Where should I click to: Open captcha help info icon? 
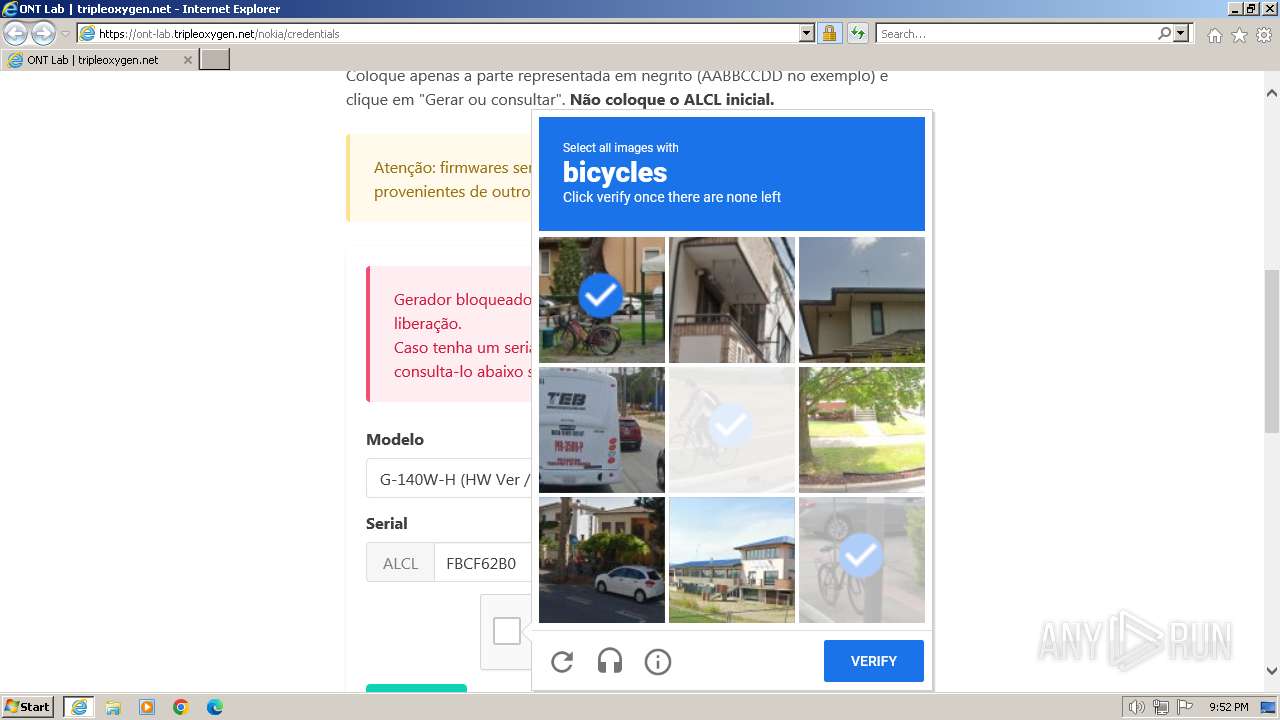point(658,661)
